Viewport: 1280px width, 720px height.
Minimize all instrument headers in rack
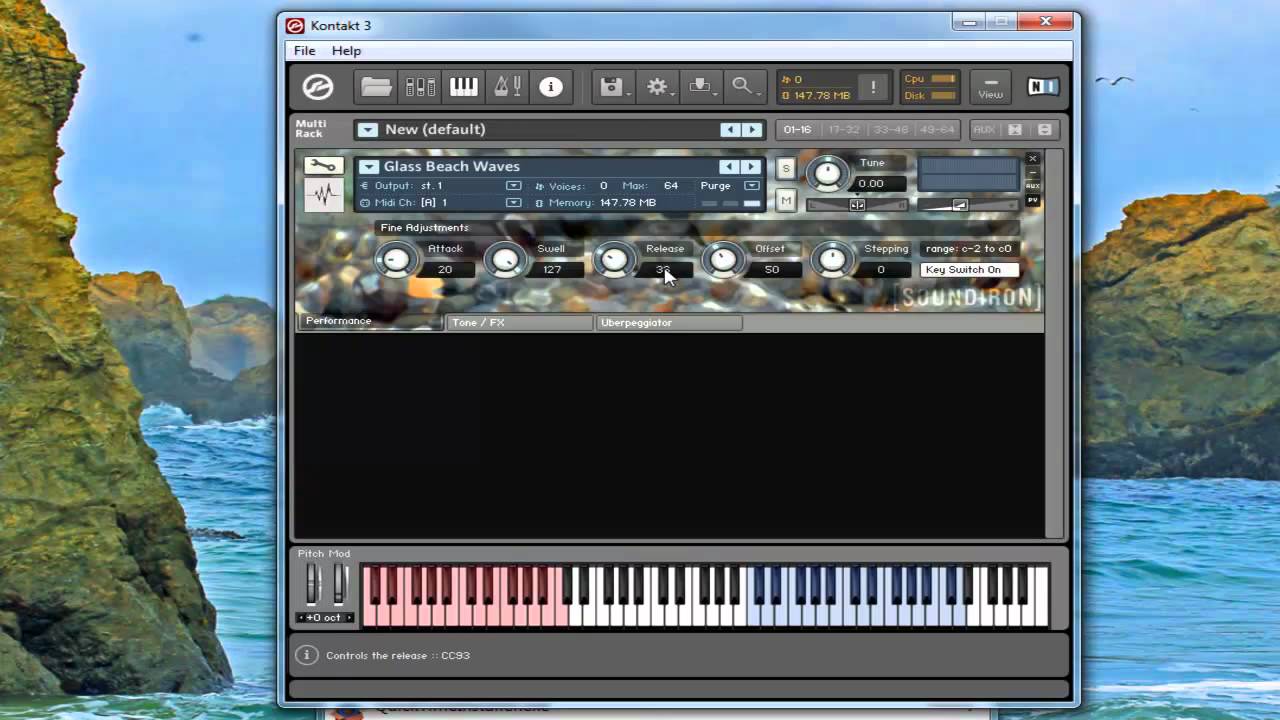[x=1015, y=129]
